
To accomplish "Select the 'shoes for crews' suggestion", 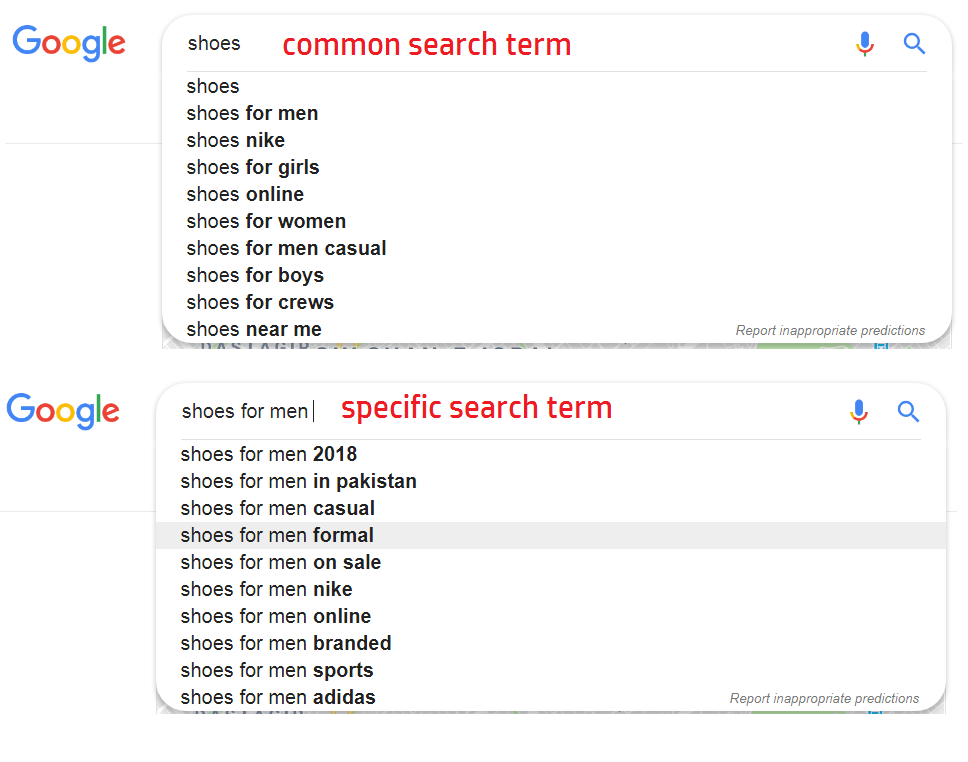I will tap(260, 302).
